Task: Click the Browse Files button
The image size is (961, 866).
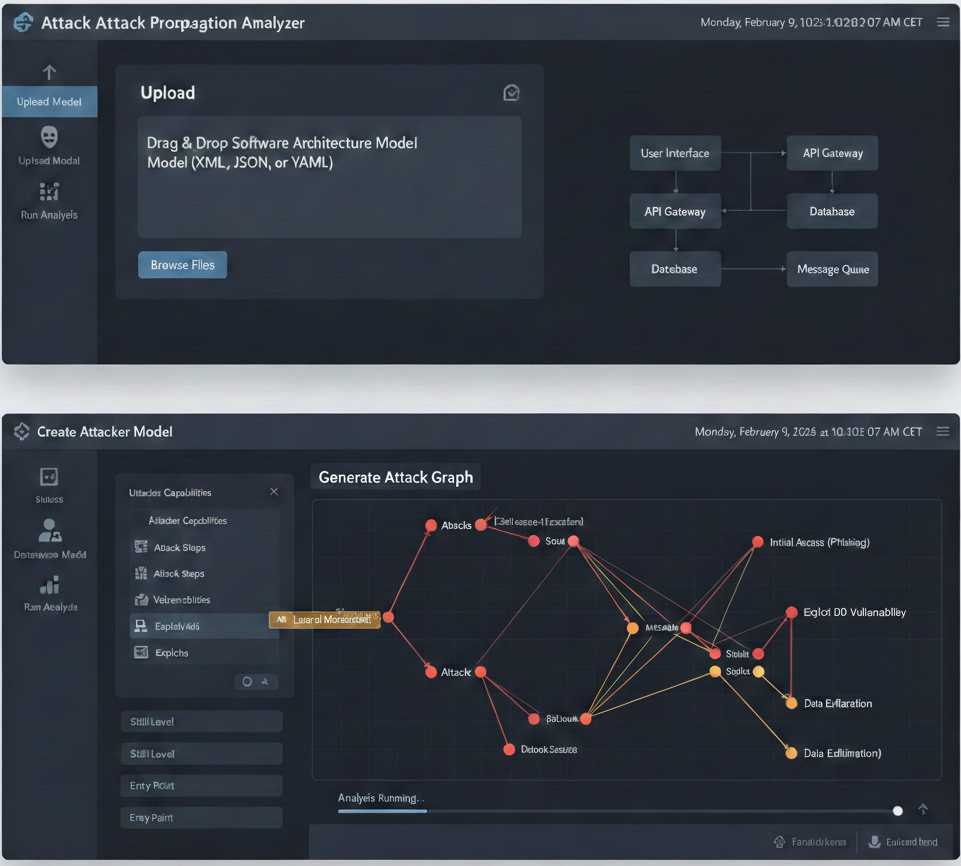Action: [182, 265]
